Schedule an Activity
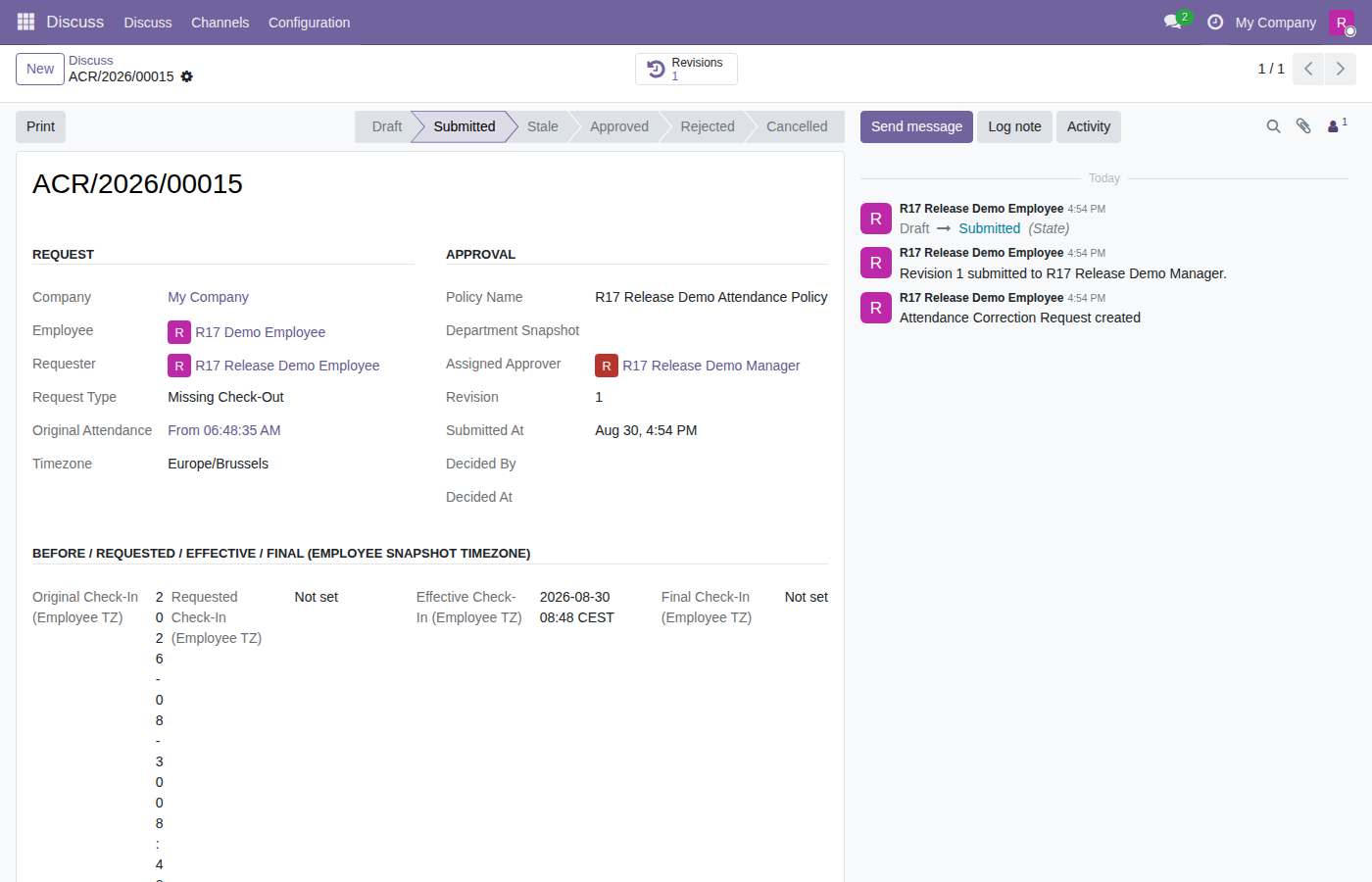 pos(1089,126)
